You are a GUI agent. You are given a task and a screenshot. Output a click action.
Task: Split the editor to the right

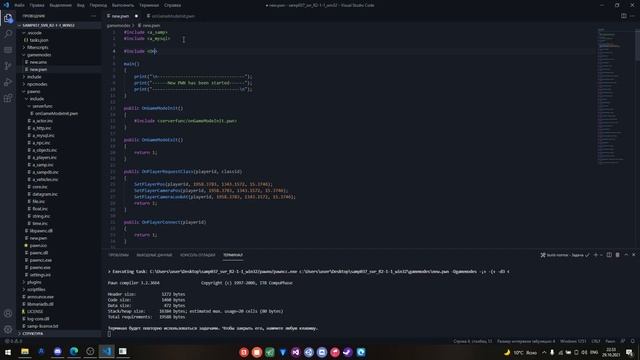(x=624, y=16)
